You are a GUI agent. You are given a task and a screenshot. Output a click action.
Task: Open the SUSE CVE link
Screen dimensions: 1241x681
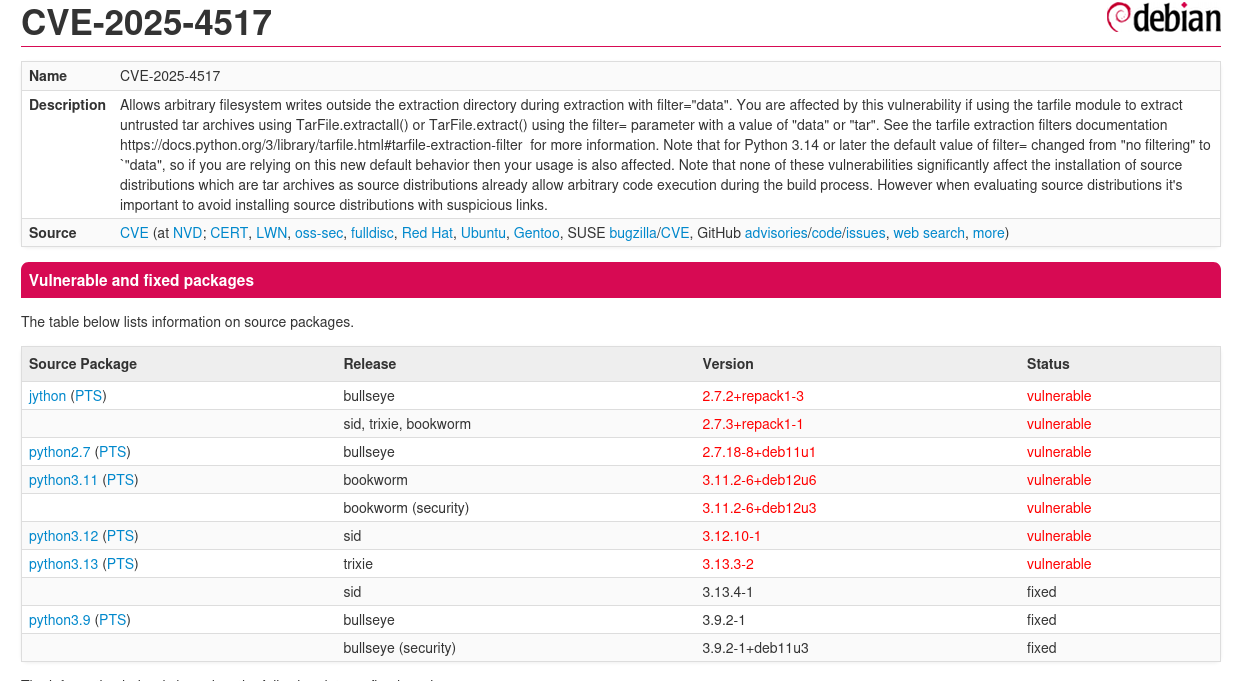point(674,233)
